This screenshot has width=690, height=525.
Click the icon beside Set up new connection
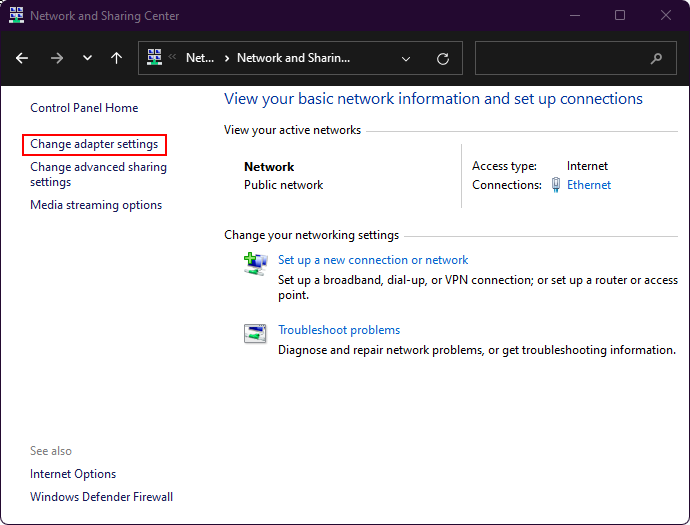coord(255,263)
